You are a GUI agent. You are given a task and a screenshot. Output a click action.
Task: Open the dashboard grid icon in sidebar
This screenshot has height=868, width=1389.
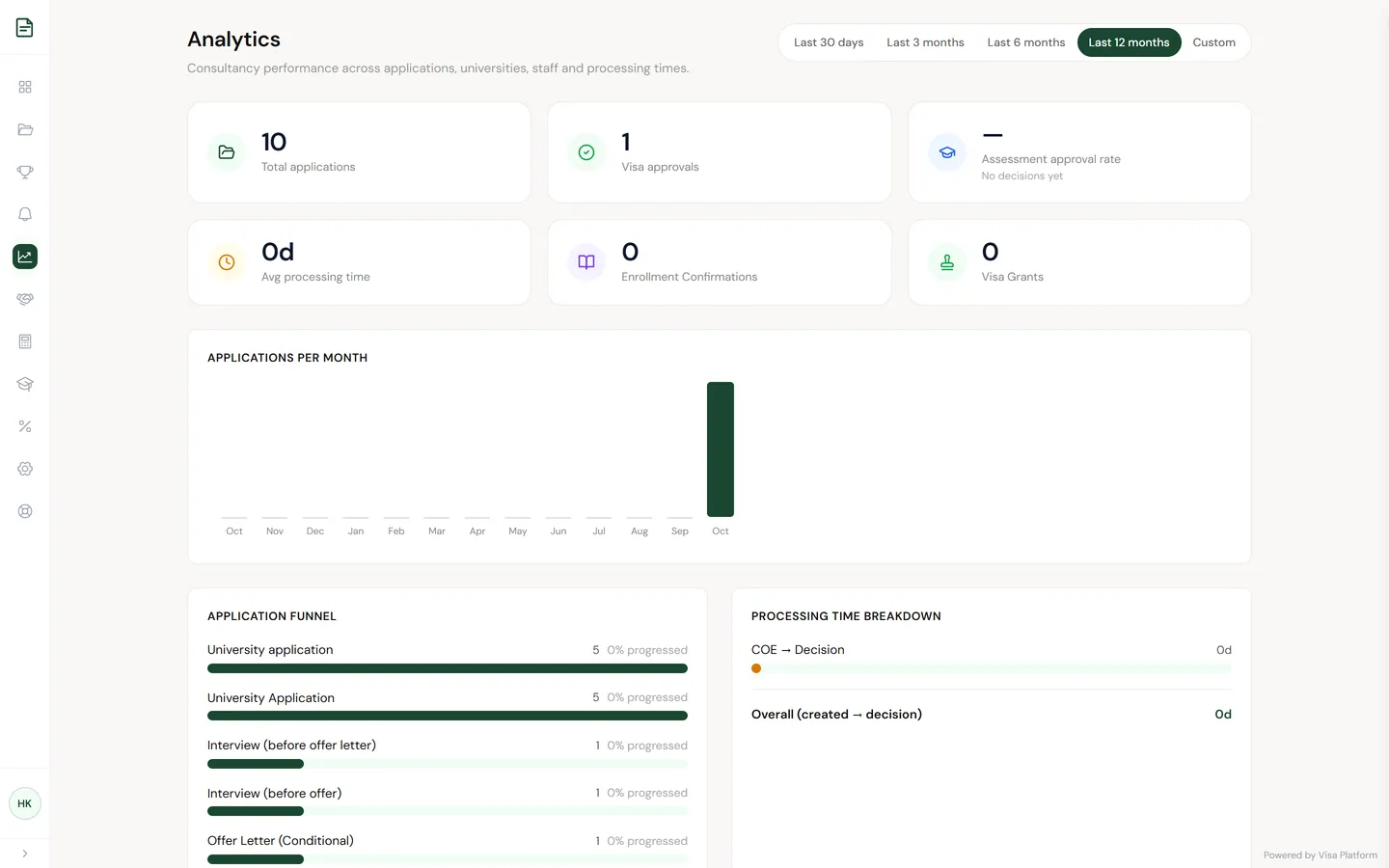[25, 87]
